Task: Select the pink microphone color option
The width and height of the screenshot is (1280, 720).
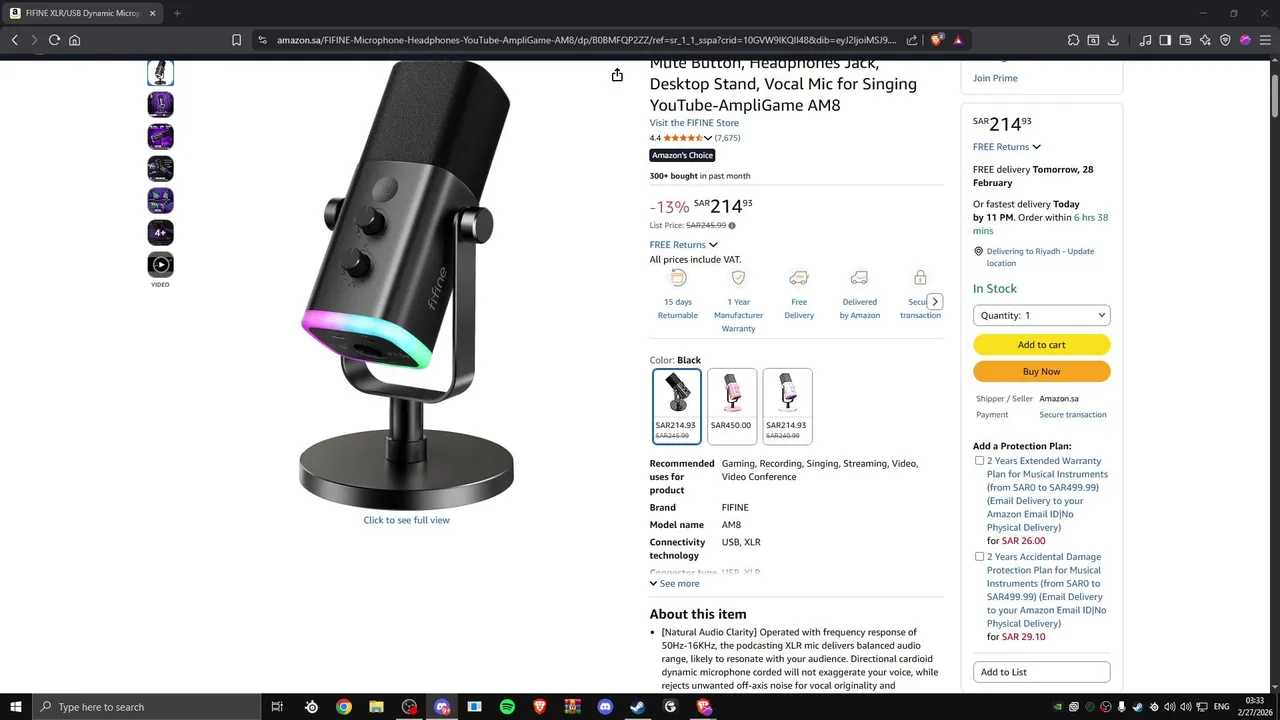Action: coord(732,406)
